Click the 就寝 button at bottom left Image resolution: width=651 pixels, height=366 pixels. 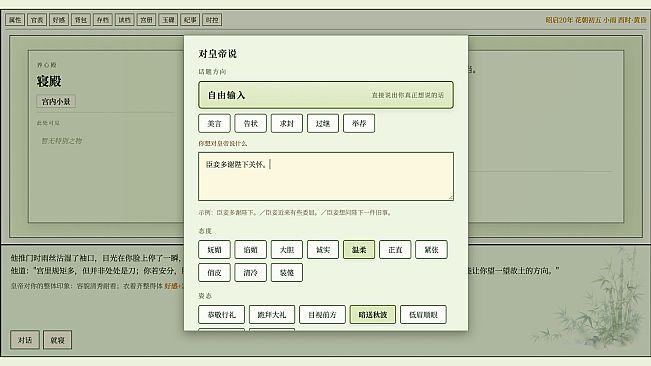coord(57,340)
